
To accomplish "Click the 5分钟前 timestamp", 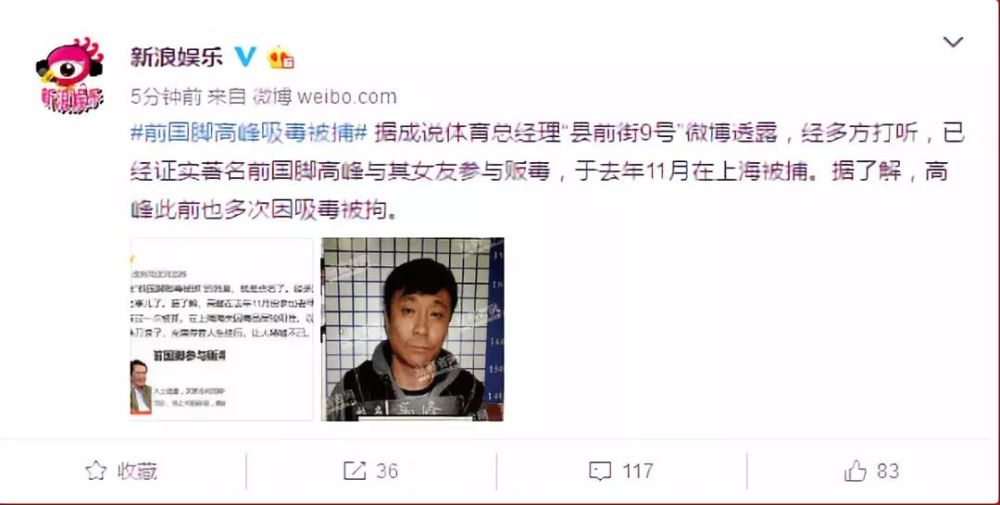I will [166, 97].
